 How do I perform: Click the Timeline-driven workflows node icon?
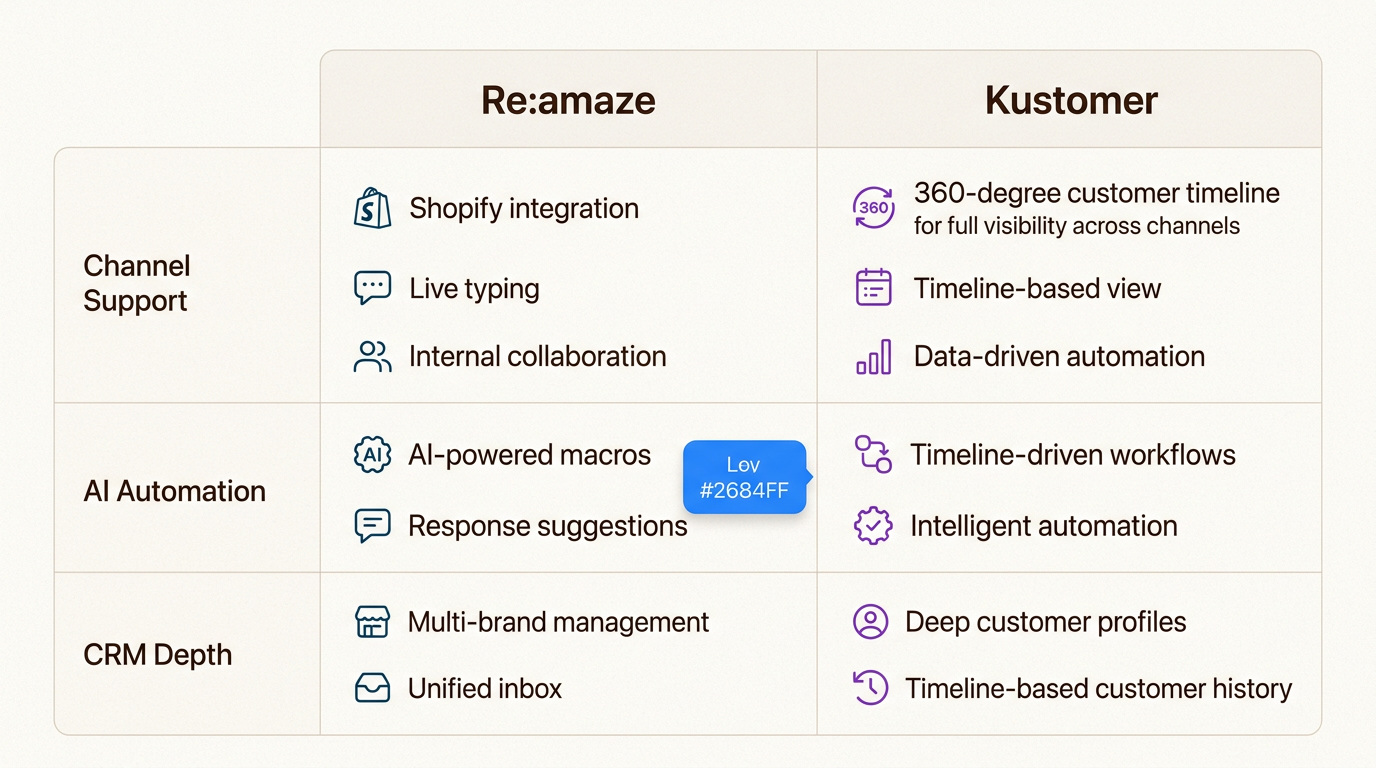[x=873, y=455]
